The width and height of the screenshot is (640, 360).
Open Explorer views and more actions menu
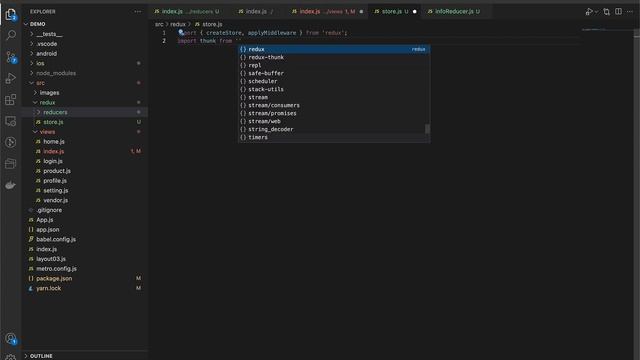(138, 11)
